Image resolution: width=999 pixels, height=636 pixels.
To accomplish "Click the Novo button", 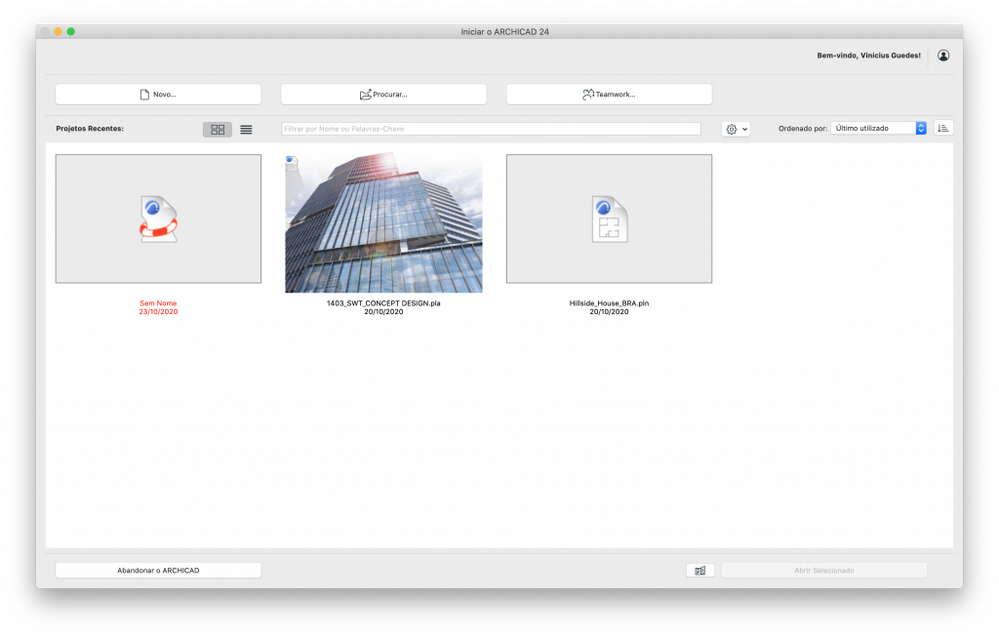I will [x=157, y=93].
